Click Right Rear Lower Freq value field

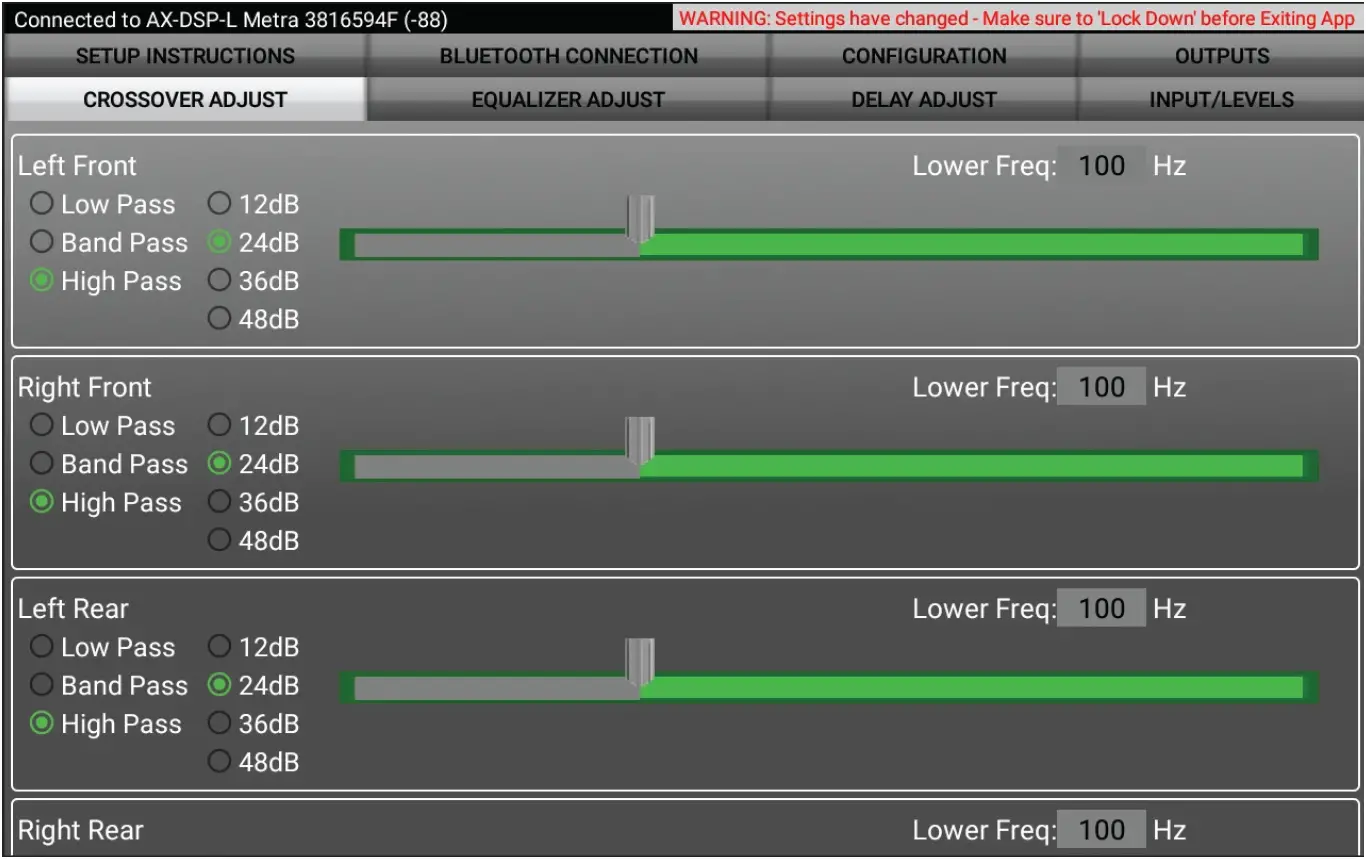[1101, 829]
